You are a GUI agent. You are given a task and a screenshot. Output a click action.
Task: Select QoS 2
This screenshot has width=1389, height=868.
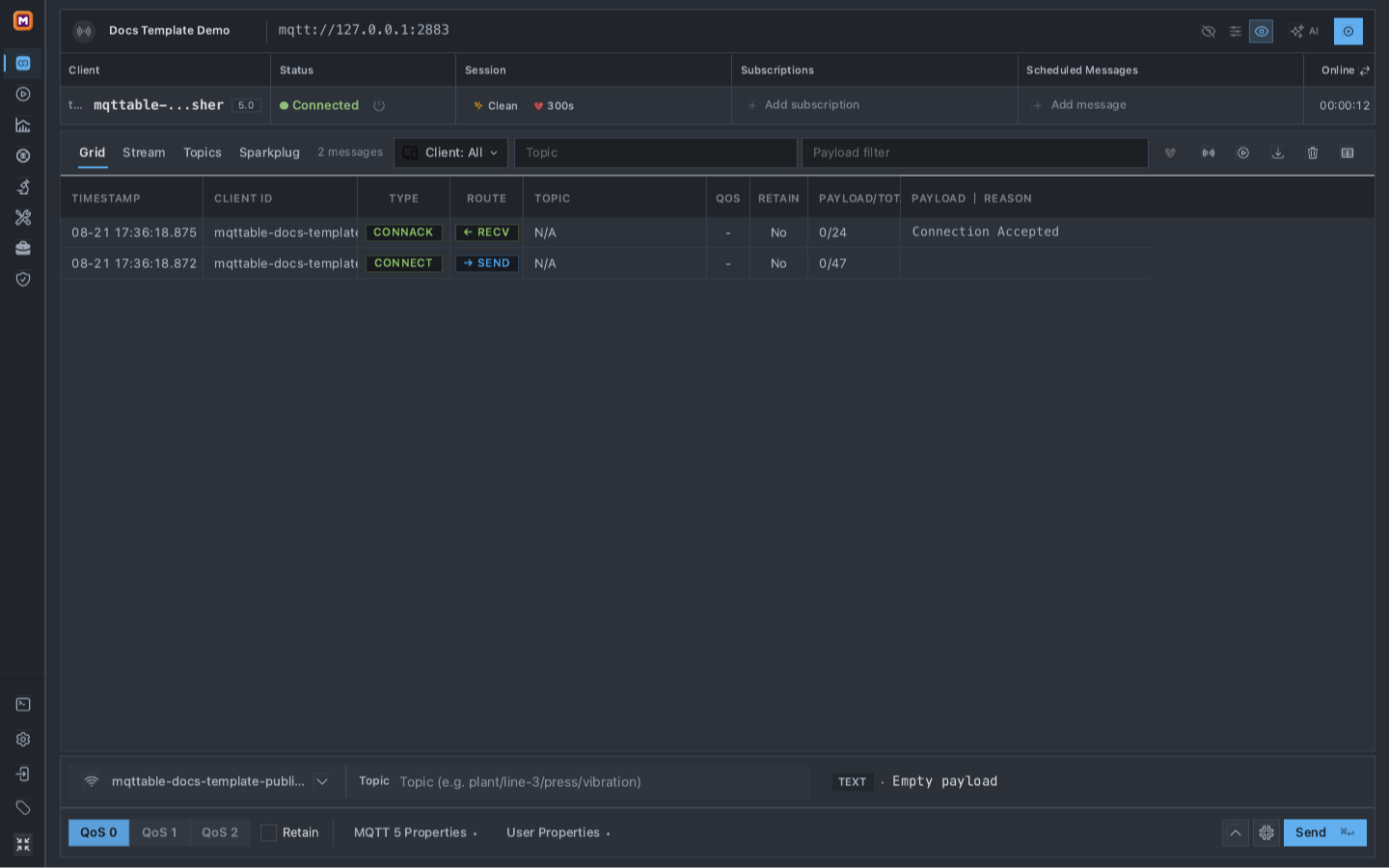click(x=220, y=833)
